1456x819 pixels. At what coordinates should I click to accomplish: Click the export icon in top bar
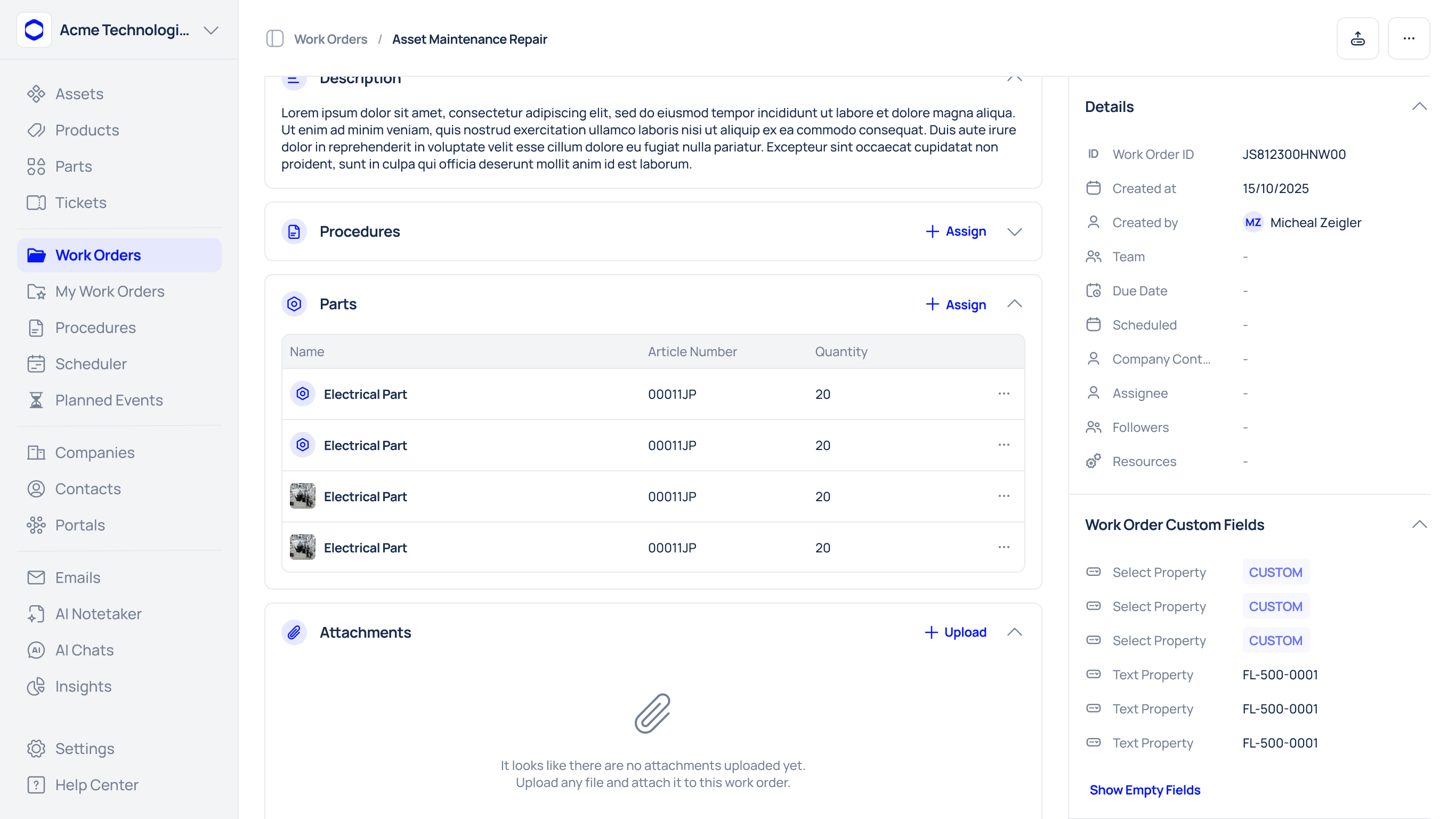click(x=1357, y=38)
